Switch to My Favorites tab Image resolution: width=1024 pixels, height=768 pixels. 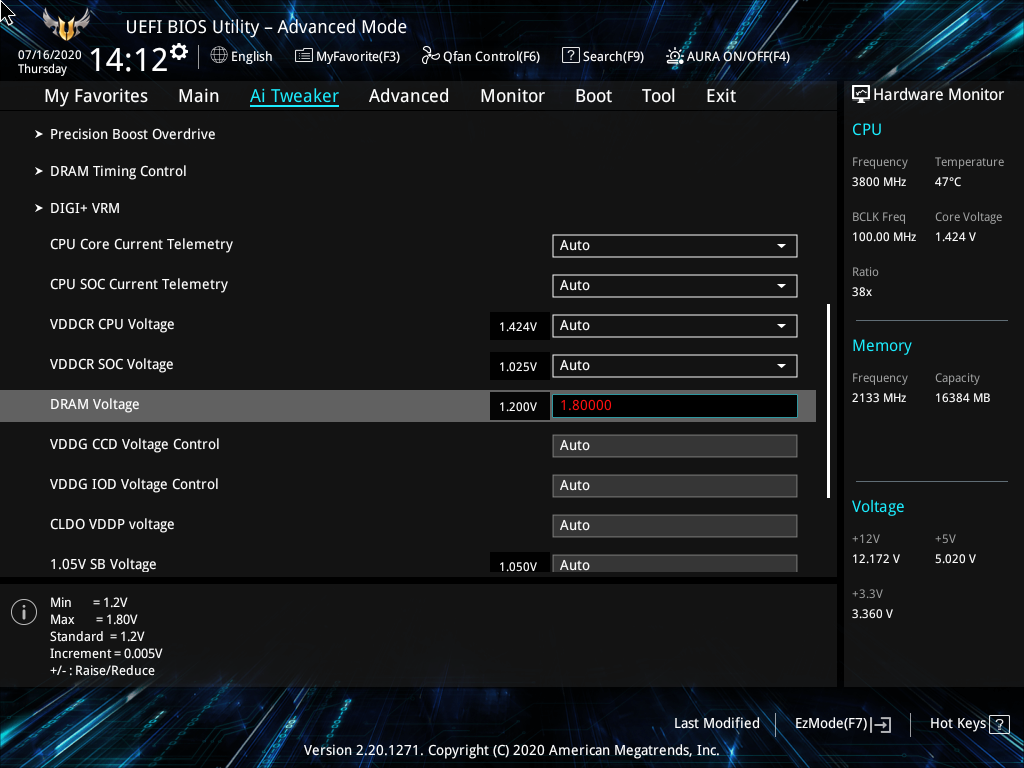[96, 96]
